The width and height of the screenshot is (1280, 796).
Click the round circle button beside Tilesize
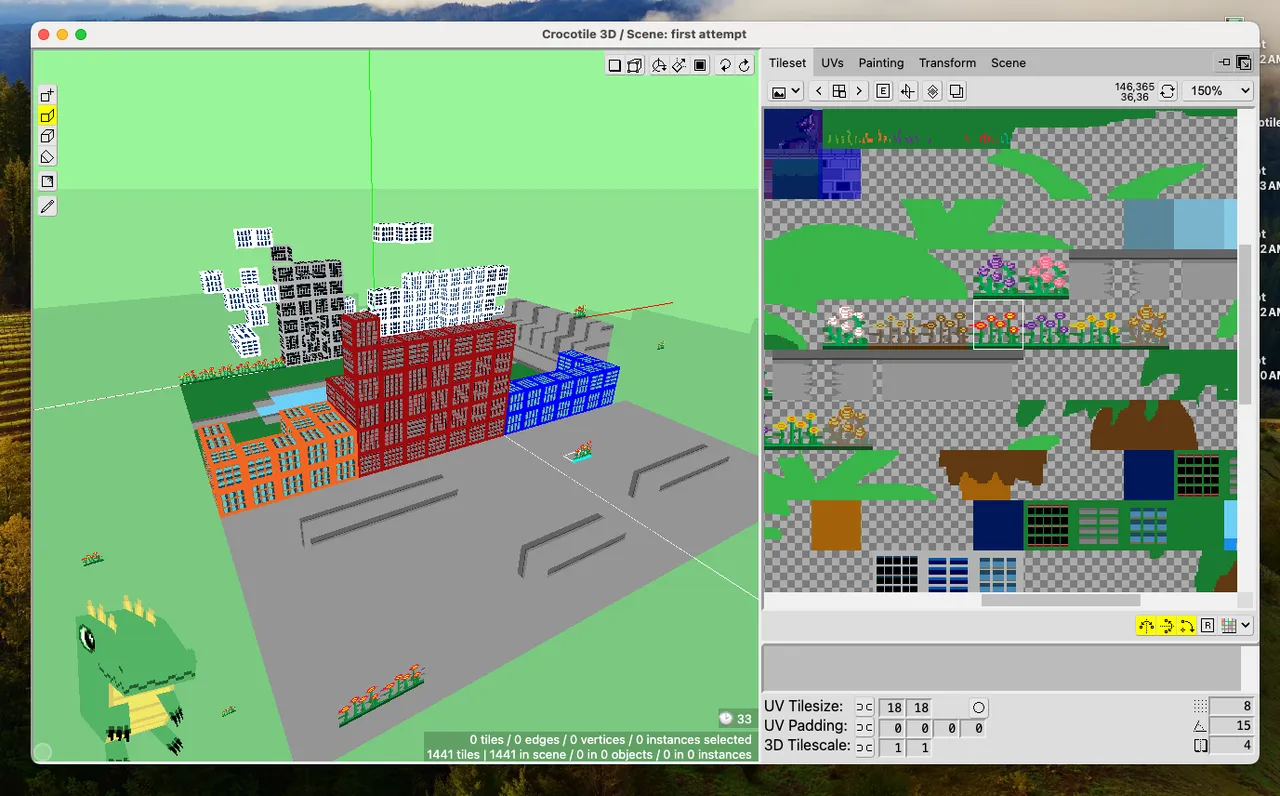[x=979, y=708]
